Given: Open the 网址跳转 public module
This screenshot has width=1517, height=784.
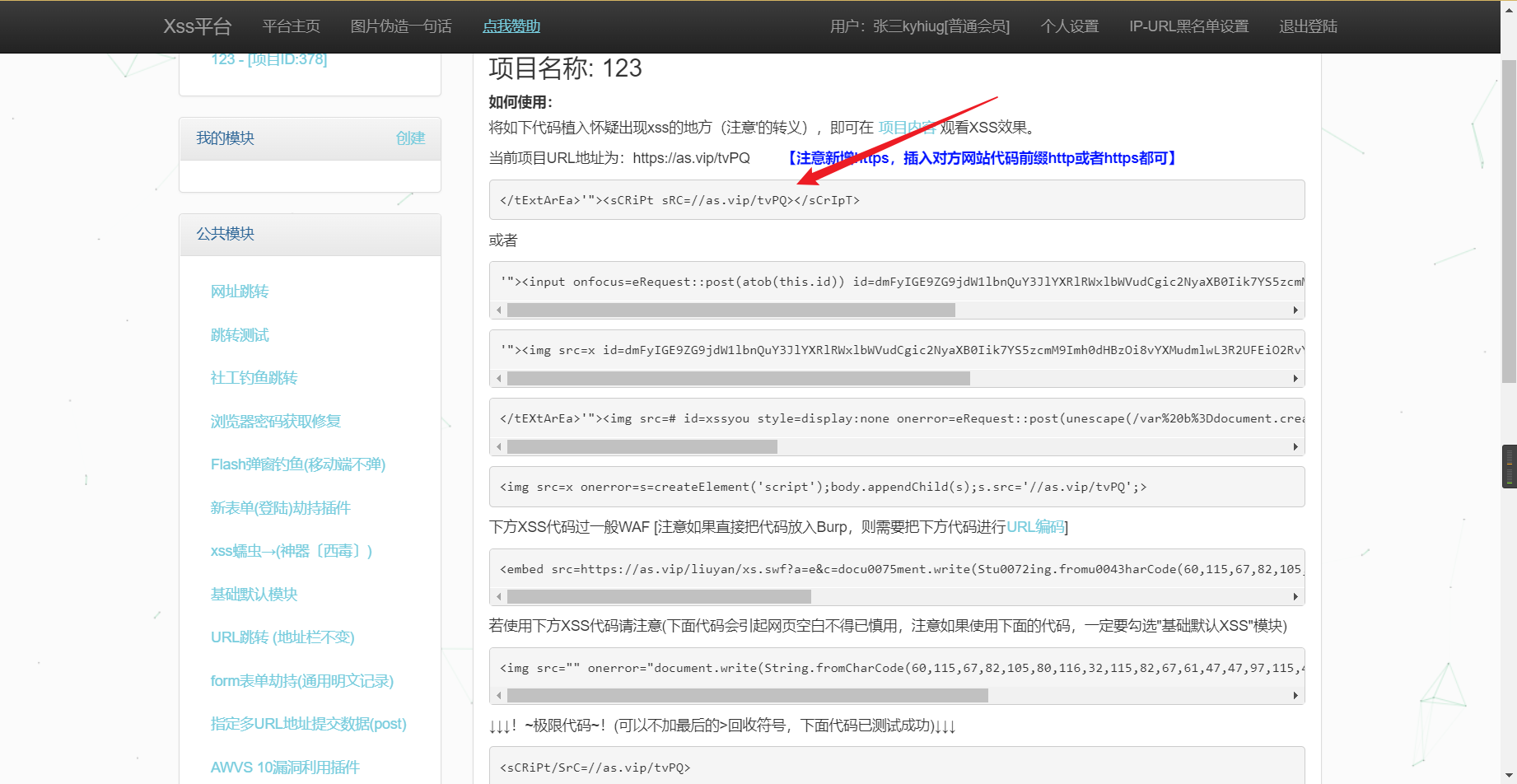Looking at the screenshot, I should [x=240, y=291].
